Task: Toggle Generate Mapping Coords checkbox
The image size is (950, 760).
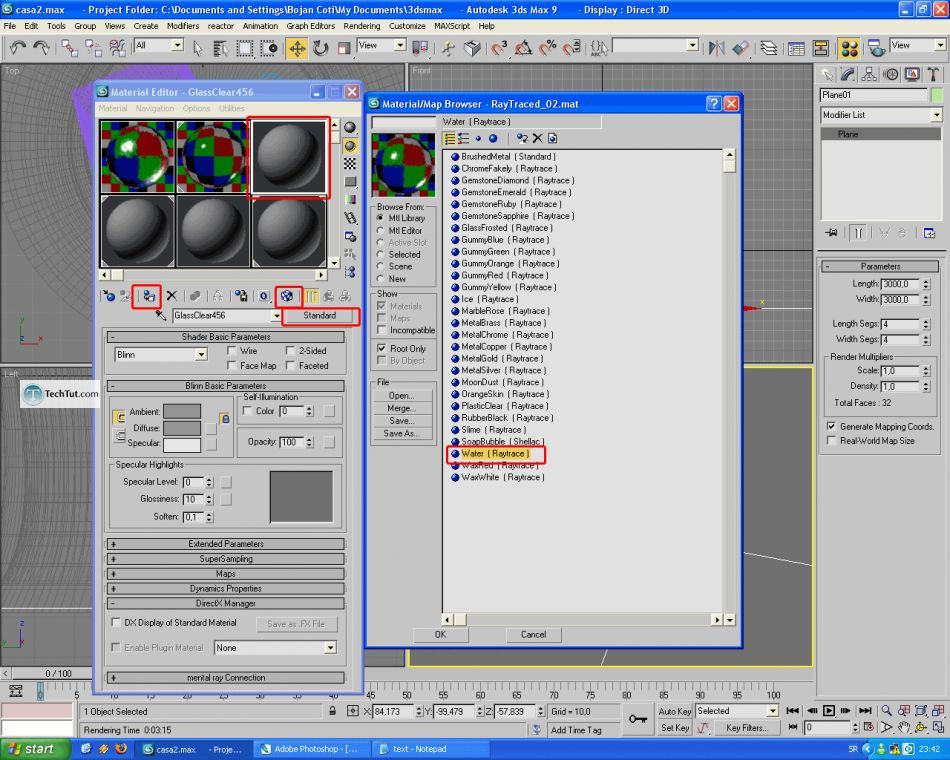Action: point(831,427)
